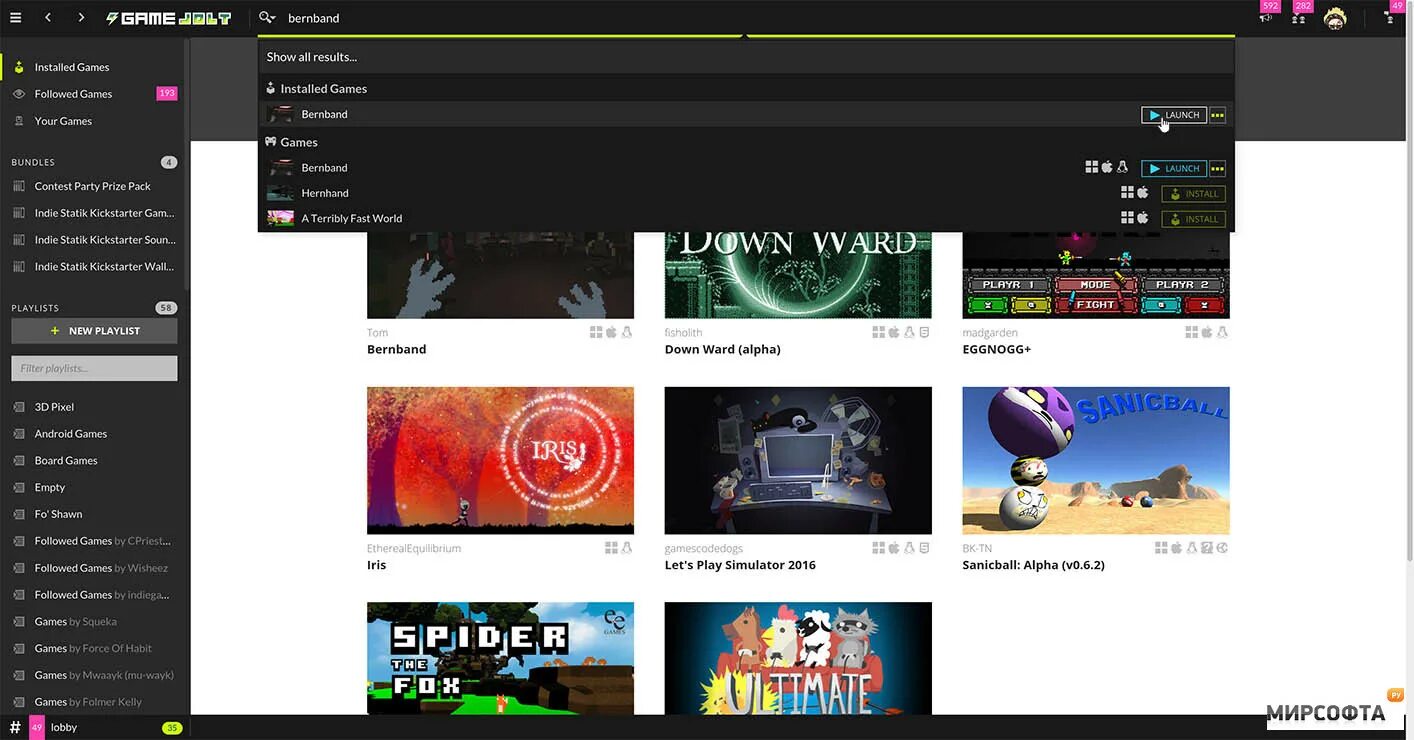Open Sanicball Alpha thumbnail

1096,461
